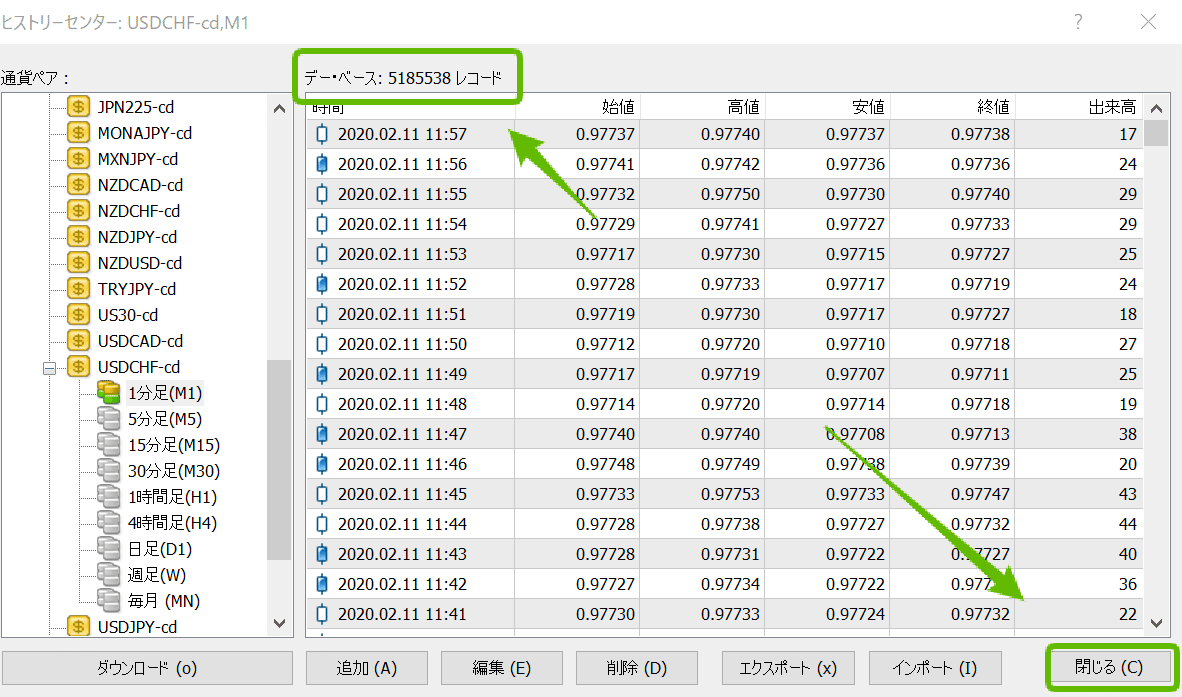Click the MONAJPY-cd symbol dollar icon
The image size is (1182, 697).
pyautogui.click(x=78, y=133)
